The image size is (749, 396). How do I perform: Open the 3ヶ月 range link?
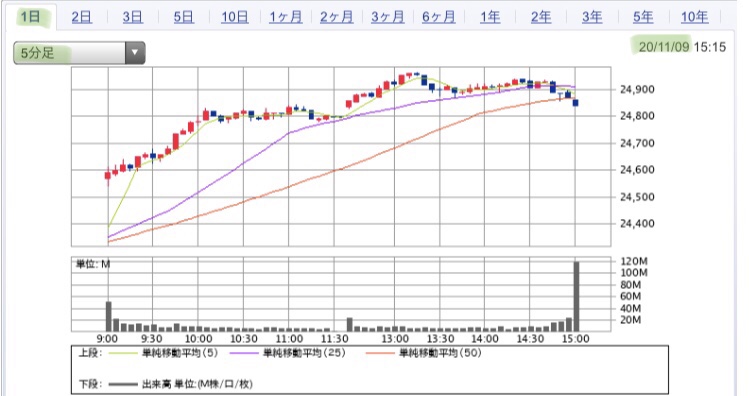[388, 17]
